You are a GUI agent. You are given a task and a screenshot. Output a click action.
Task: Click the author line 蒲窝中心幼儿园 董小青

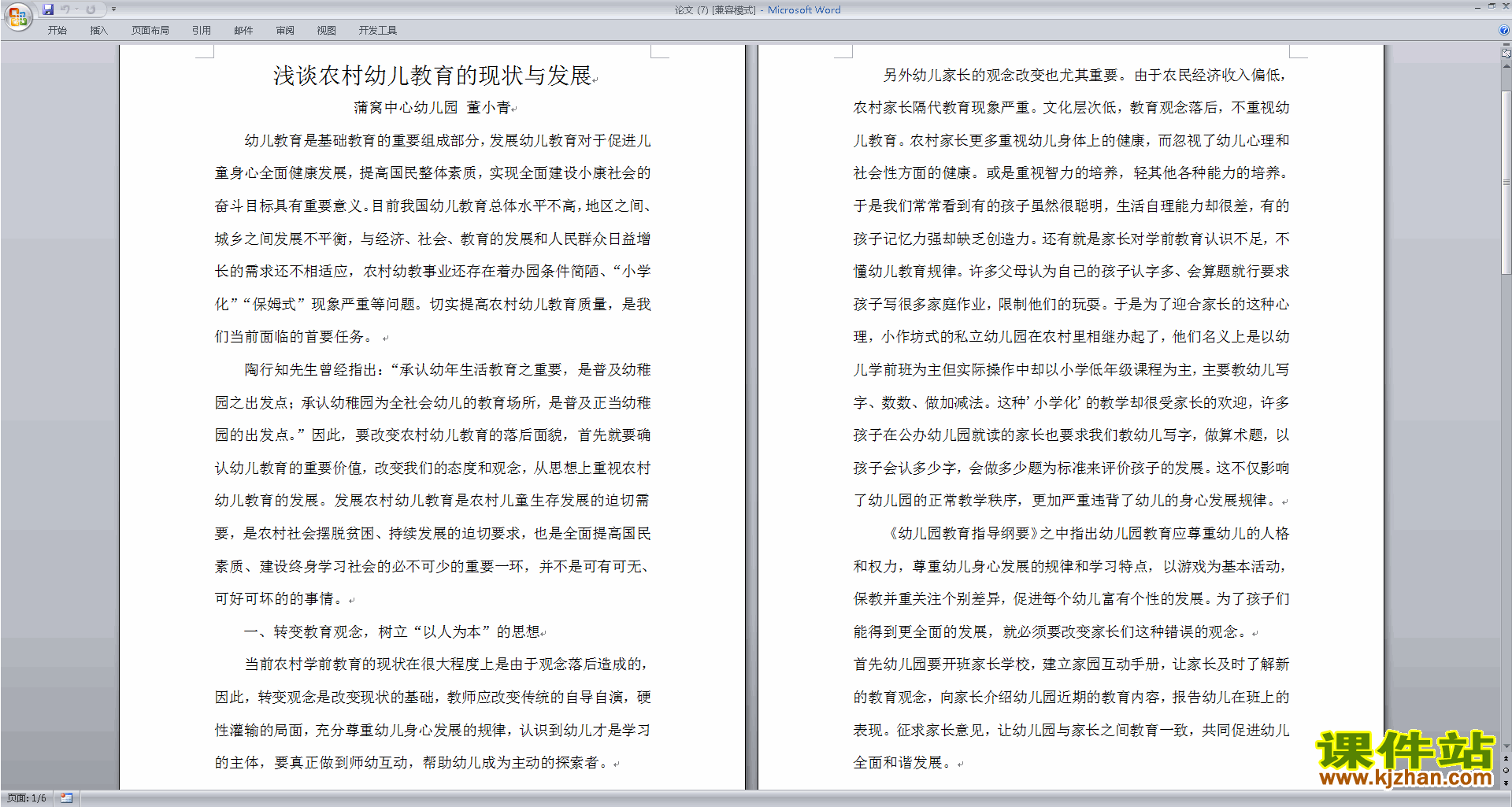point(432,107)
